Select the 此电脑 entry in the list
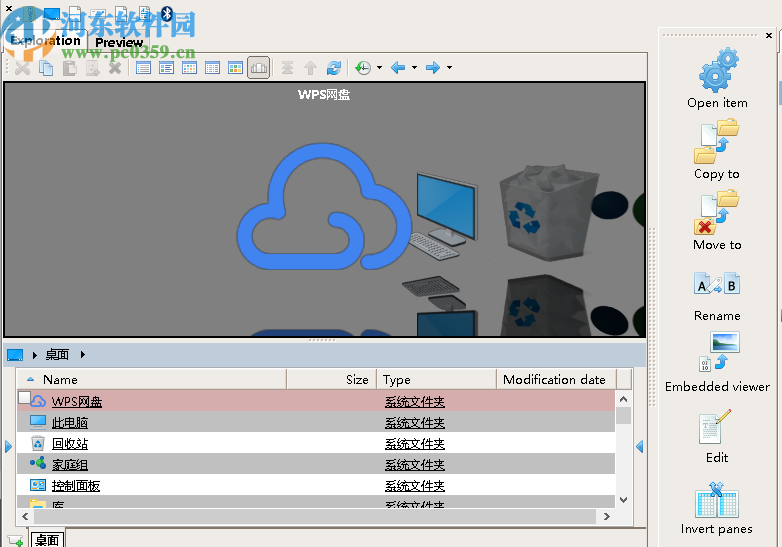Viewport: 782px width, 547px height. pyautogui.click(x=70, y=423)
